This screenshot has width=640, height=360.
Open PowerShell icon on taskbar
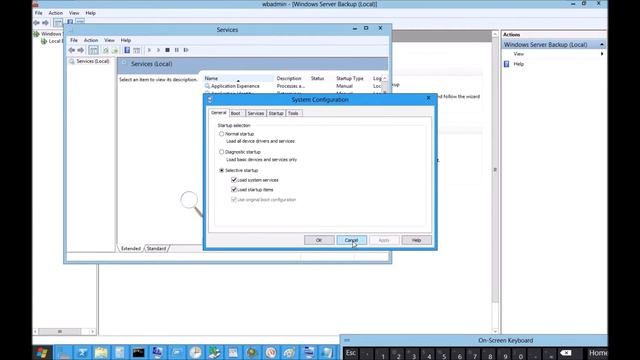(x=82, y=353)
